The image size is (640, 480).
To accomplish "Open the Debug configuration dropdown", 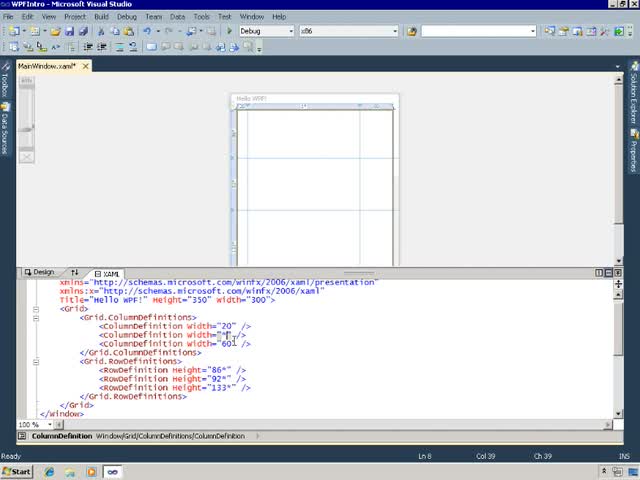I will [x=292, y=31].
